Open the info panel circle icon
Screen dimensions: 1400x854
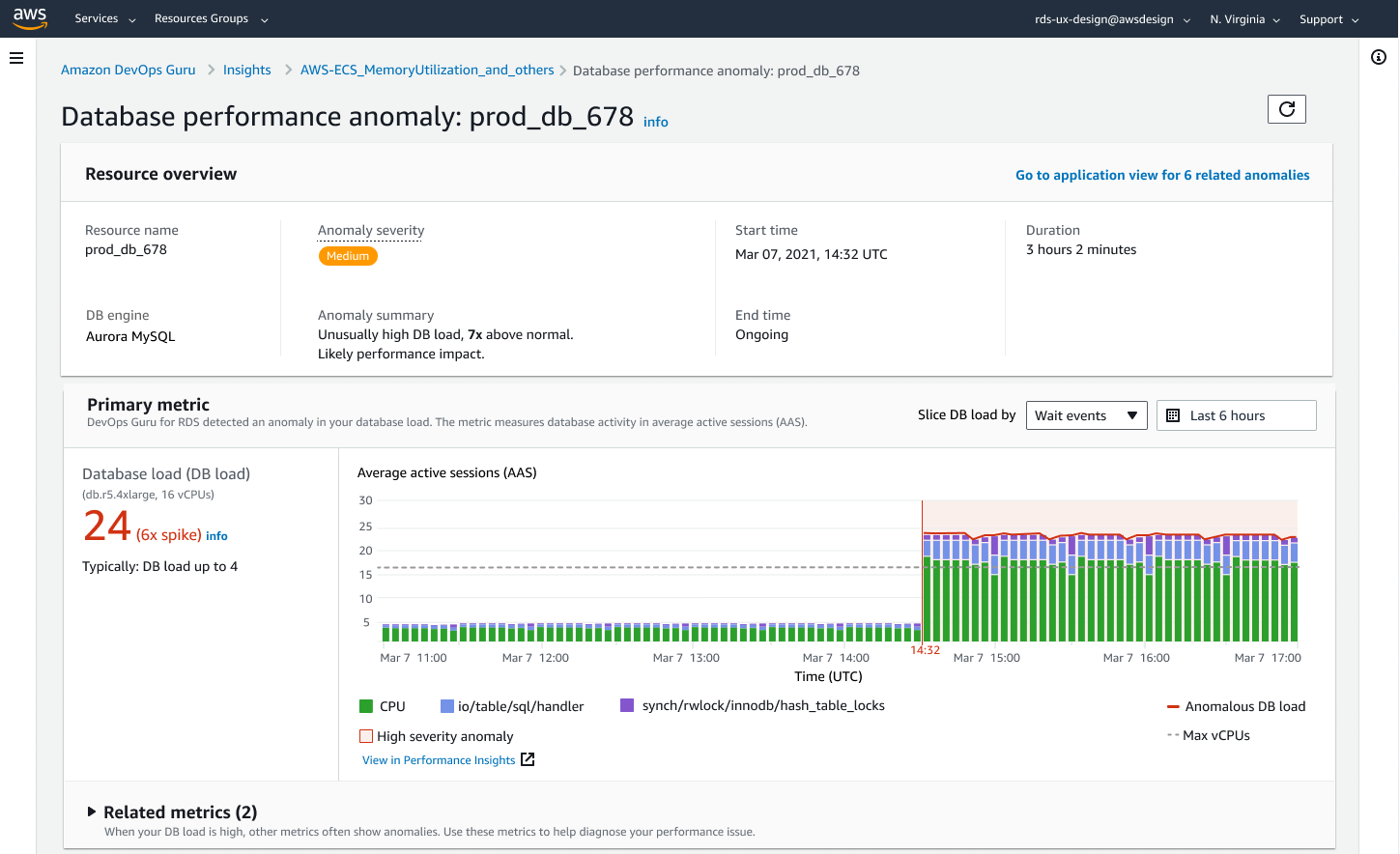(1379, 57)
